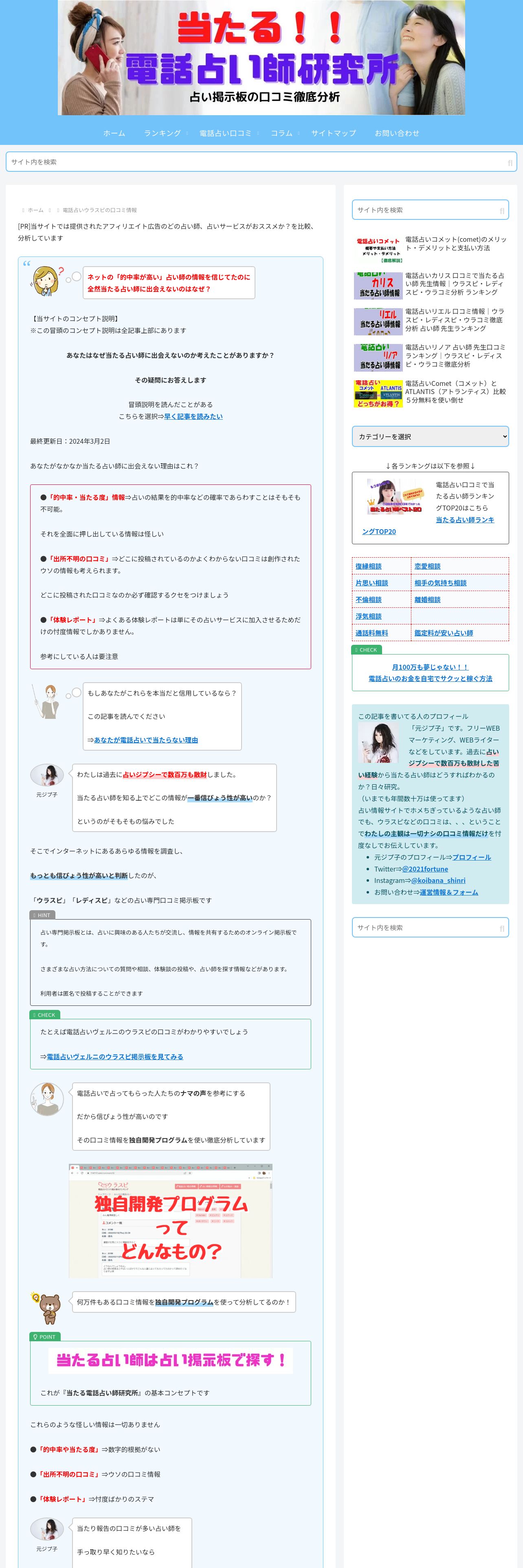Click the site header banner image

261,57
